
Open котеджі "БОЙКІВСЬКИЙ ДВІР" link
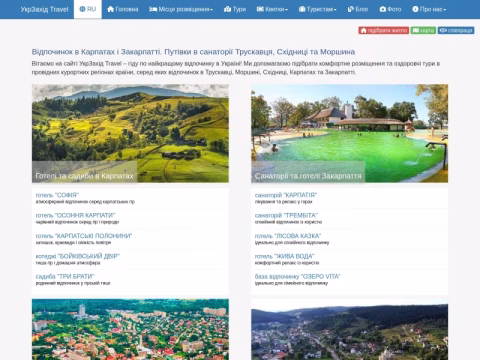[x=78, y=256]
